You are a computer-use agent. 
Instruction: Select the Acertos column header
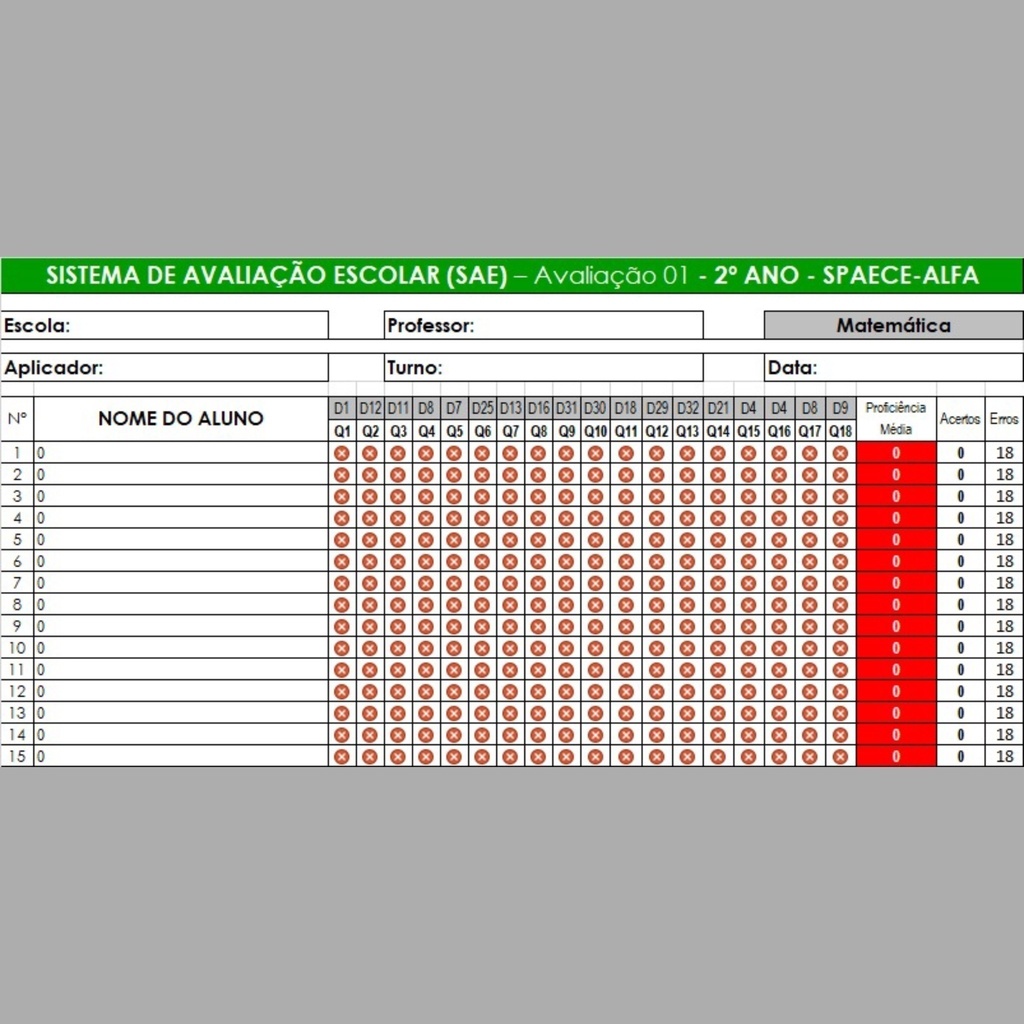click(960, 419)
